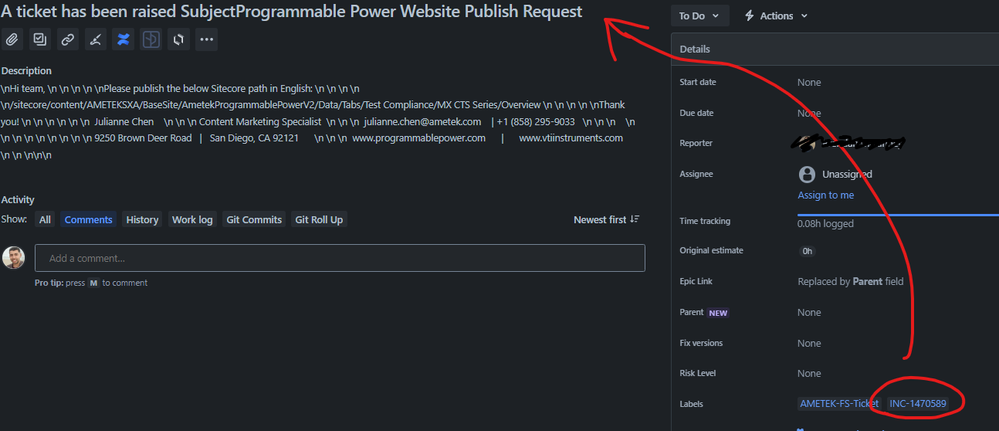Click the Unassigned avatar icon

807,174
